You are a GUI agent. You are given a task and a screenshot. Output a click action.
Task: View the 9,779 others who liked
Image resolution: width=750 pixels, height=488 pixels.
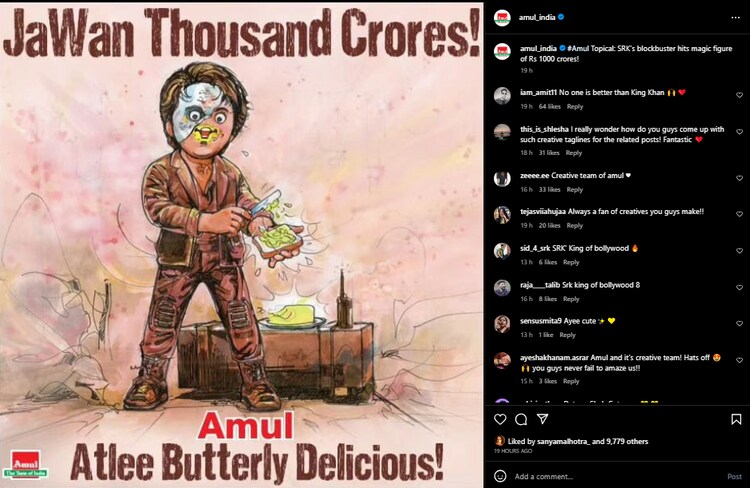[x=630, y=441]
